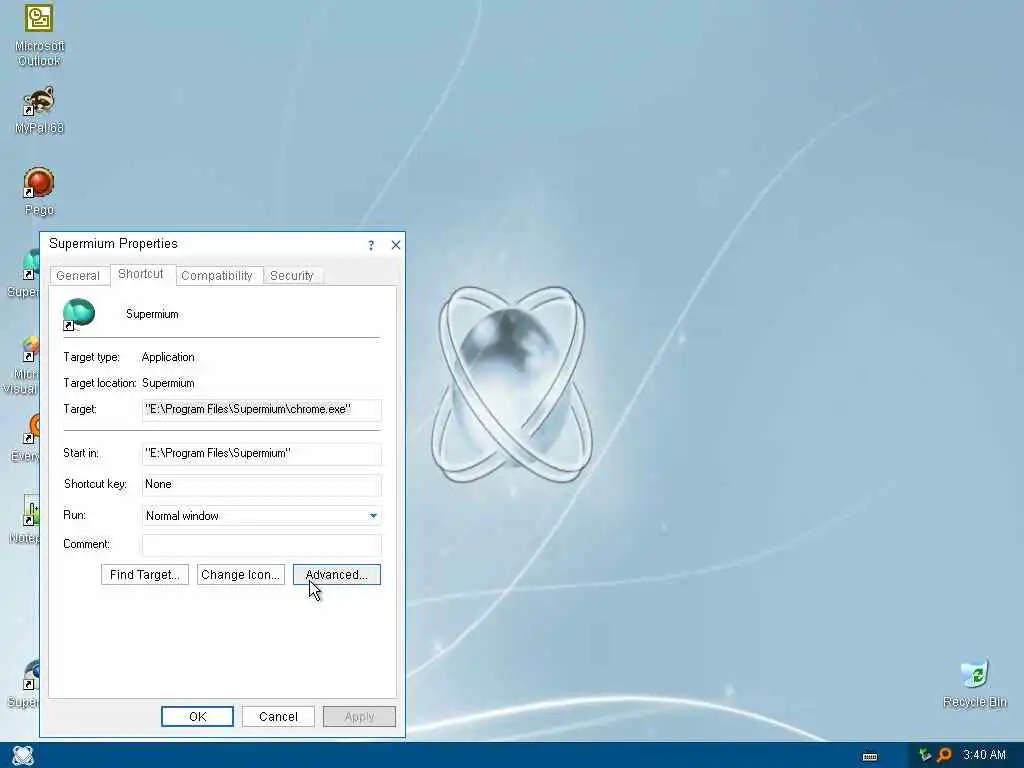The height and width of the screenshot is (768, 1024).
Task: Click the Comment text field
Action: pyautogui.click(x=261, y=545)
